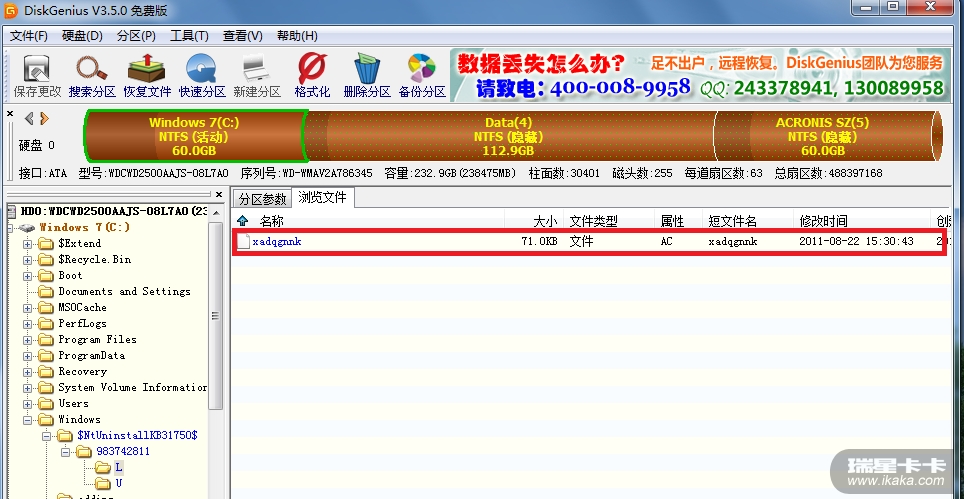Viewport: 964px width, 499px height.
Task: Expand the Users folder node
Action: click(x=28, y=404)
